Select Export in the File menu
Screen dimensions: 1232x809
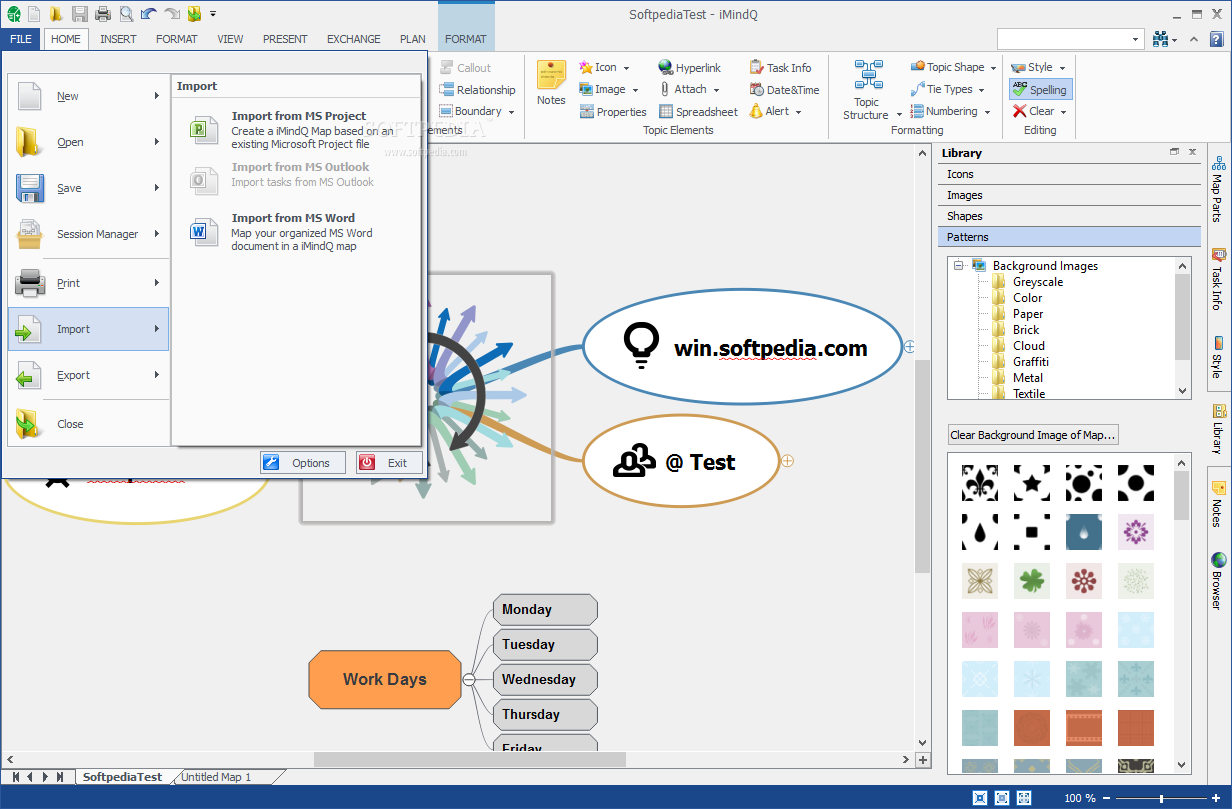(88, 375)
